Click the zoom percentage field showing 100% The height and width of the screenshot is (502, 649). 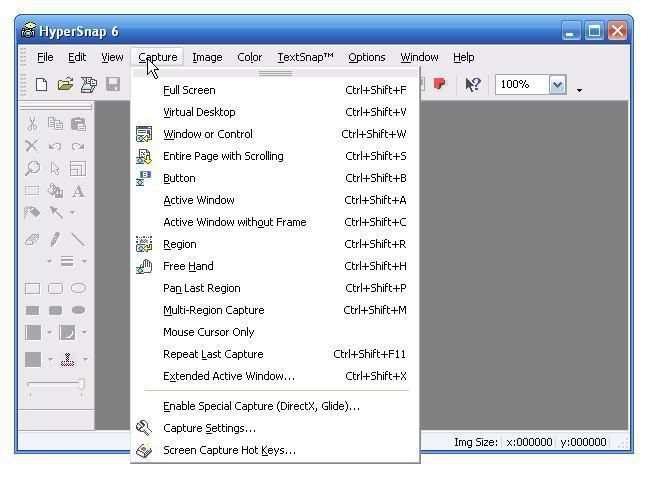522,85
